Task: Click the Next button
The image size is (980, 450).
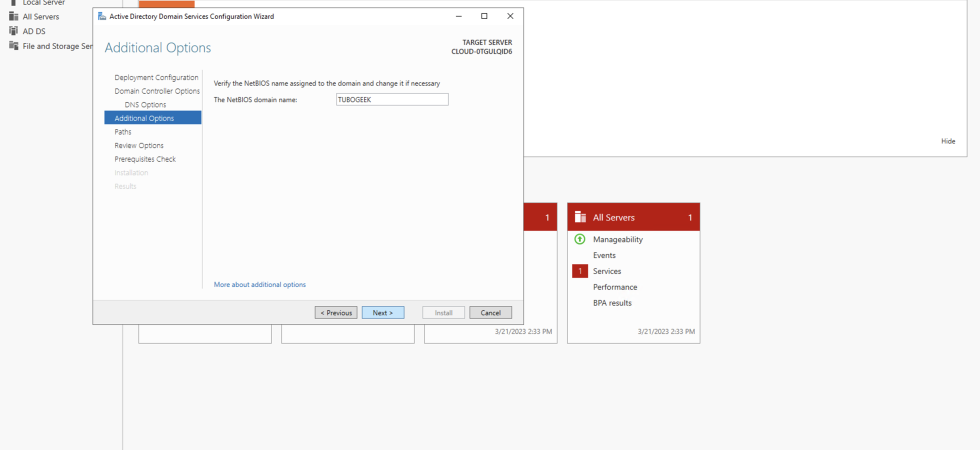Action: click(383, 312)
